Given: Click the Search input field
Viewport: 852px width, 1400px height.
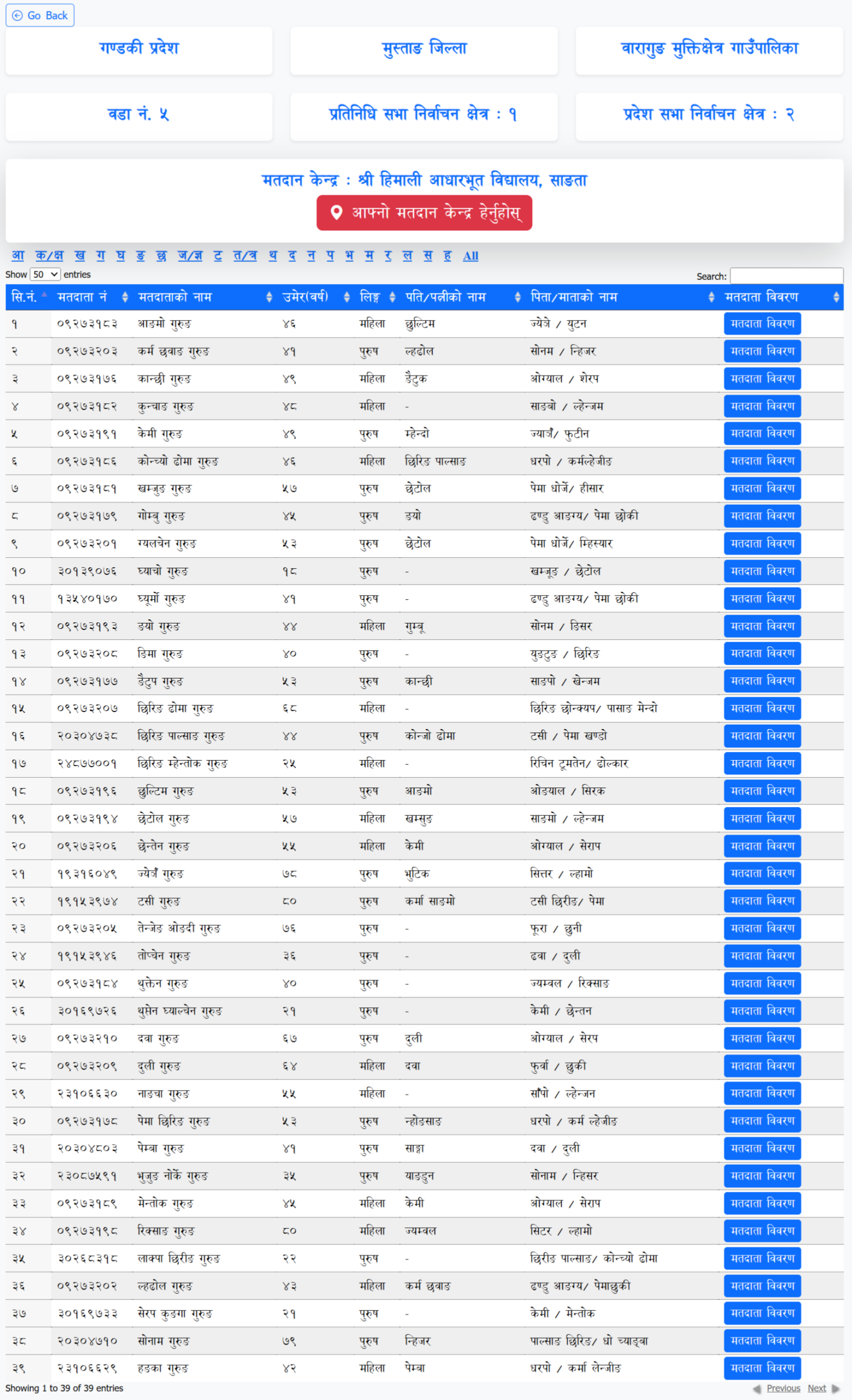Looking at the screenshot, I should (x=786, y=276).
